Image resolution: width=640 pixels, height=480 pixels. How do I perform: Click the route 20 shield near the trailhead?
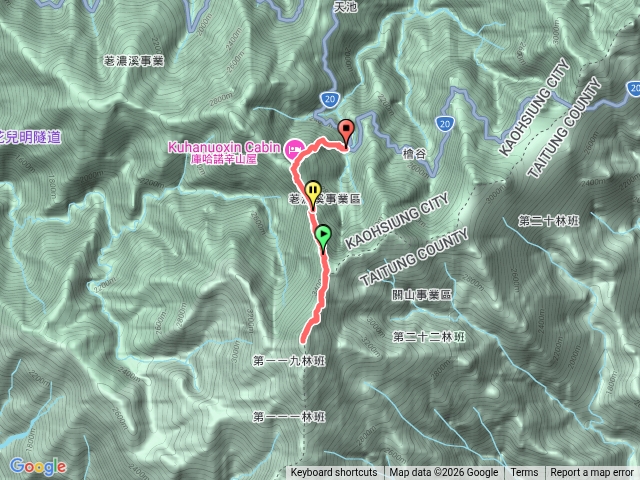(x=330, y=98)
